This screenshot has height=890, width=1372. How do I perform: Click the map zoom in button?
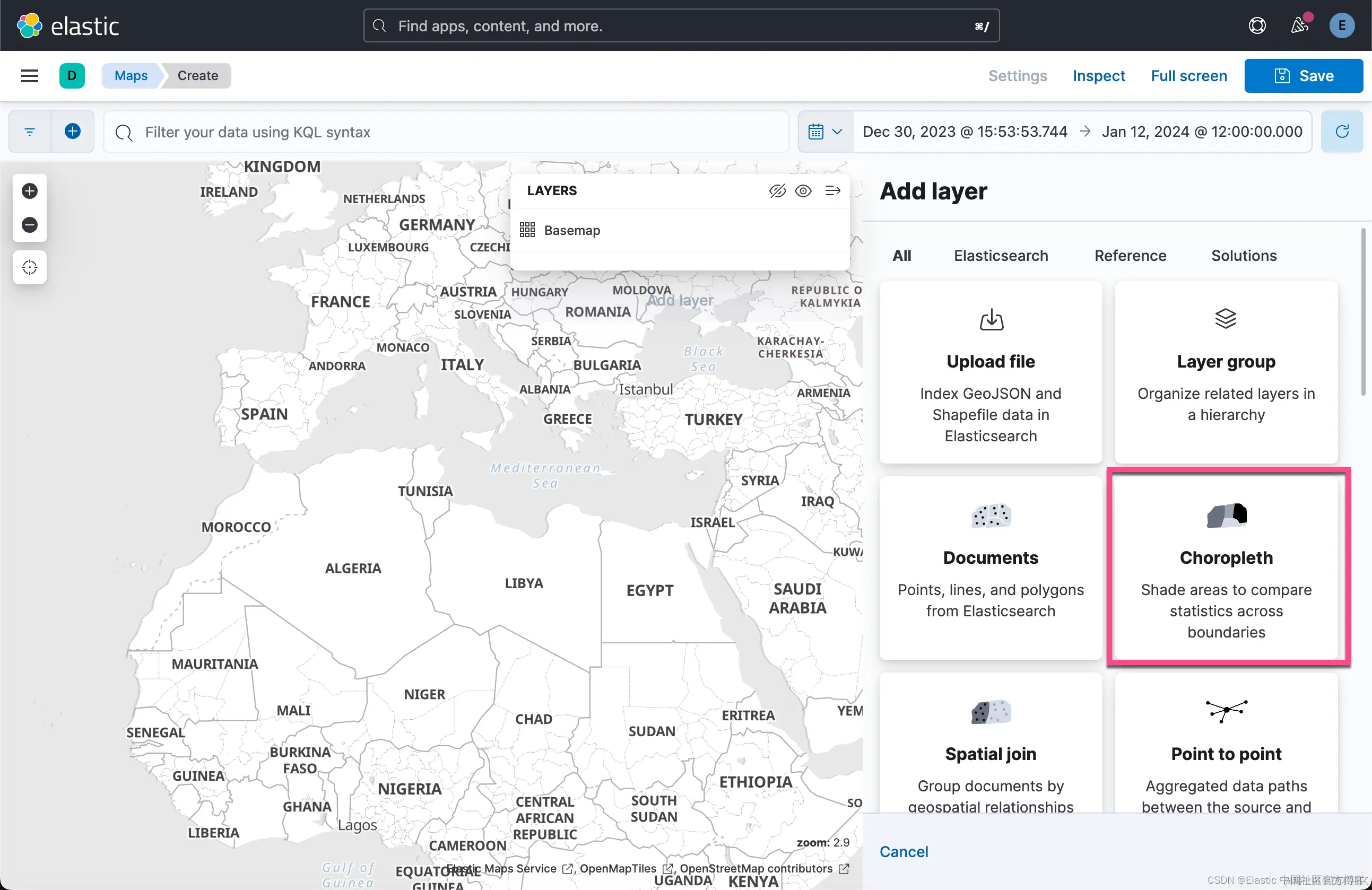pos(29,191)
